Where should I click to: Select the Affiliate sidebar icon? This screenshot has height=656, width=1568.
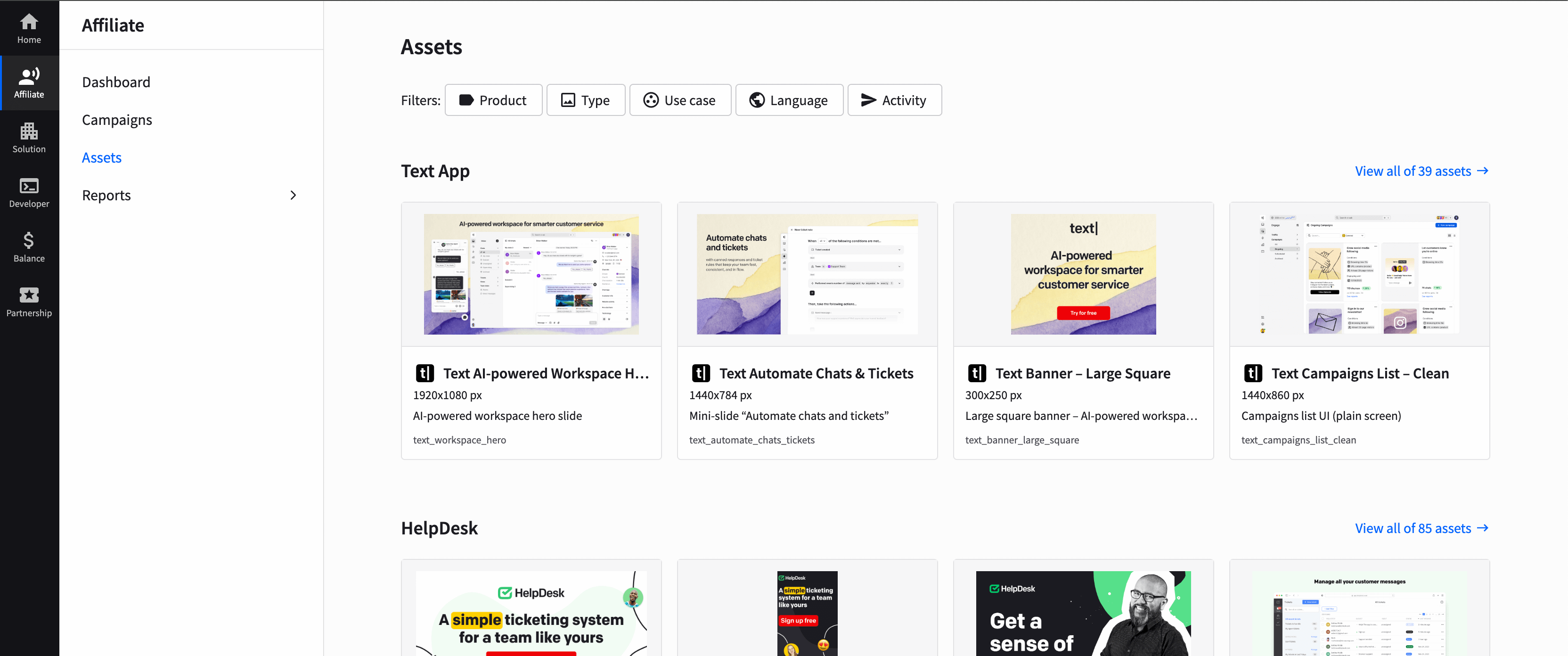pyautogui.click(x=29, y=76)
